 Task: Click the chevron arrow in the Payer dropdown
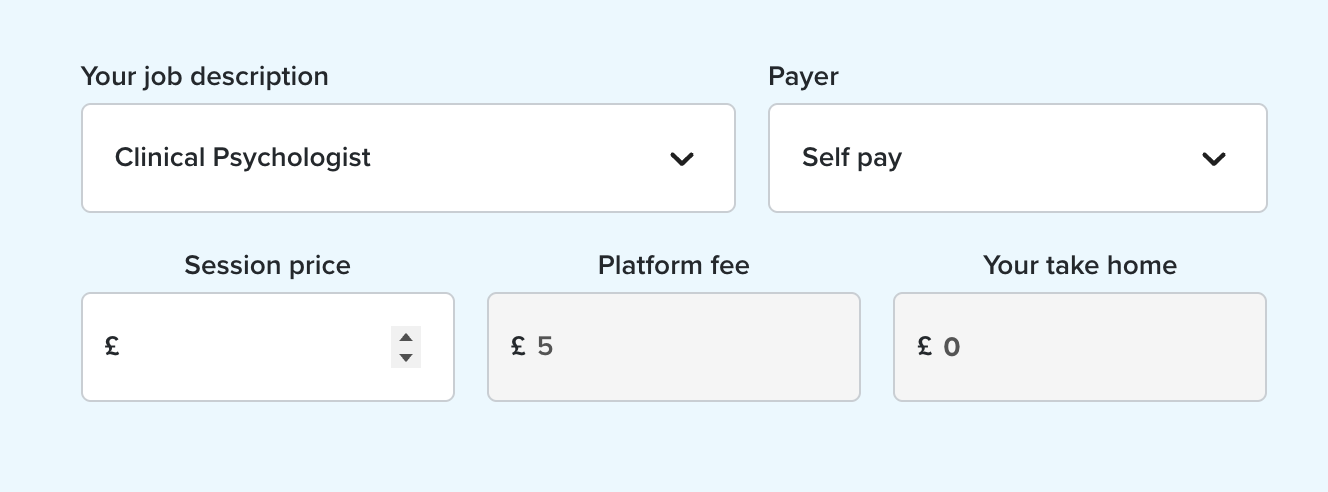pyautogui.click(x=1214, y=158)
